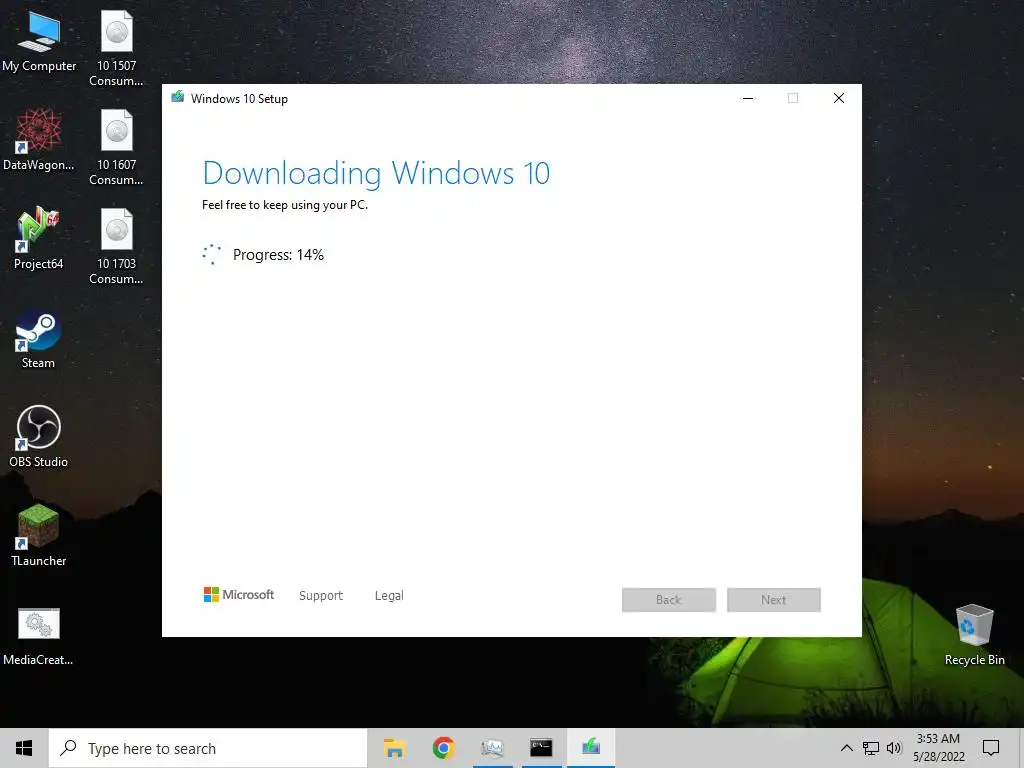Image resolution: width=1024 pixels, height=768 pixels.
Task: Minimize the Windows 10 Setup window
Action: click(x=748, y=98)
